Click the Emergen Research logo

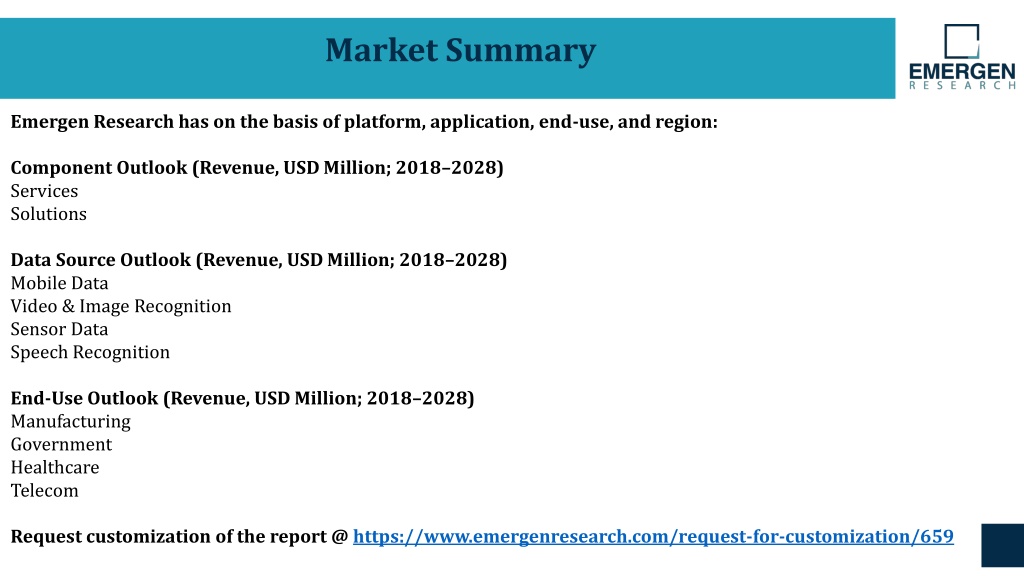[962, 57]
